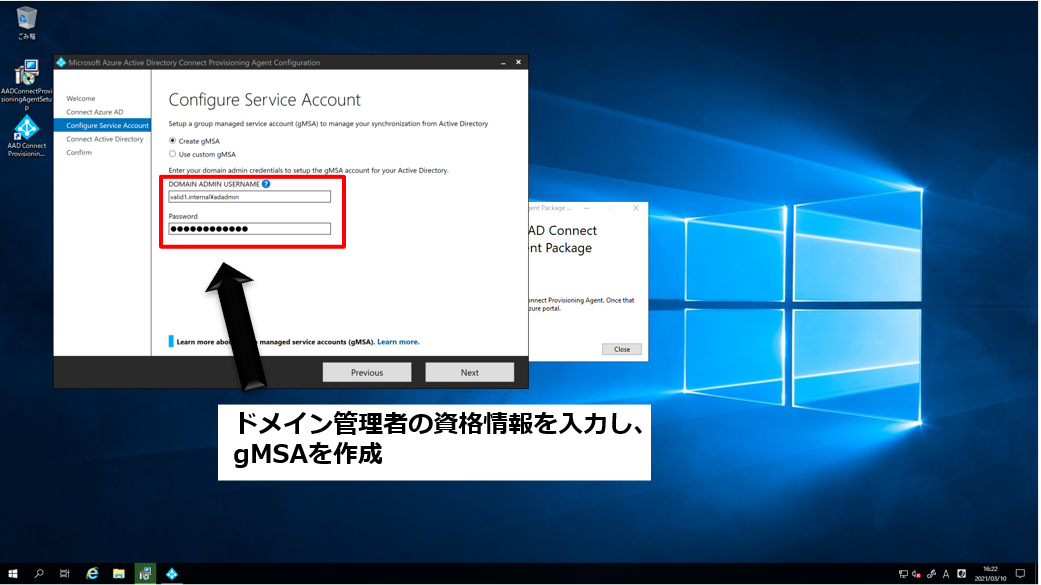
Task: Click the Next button
Action: pos(469,373)
